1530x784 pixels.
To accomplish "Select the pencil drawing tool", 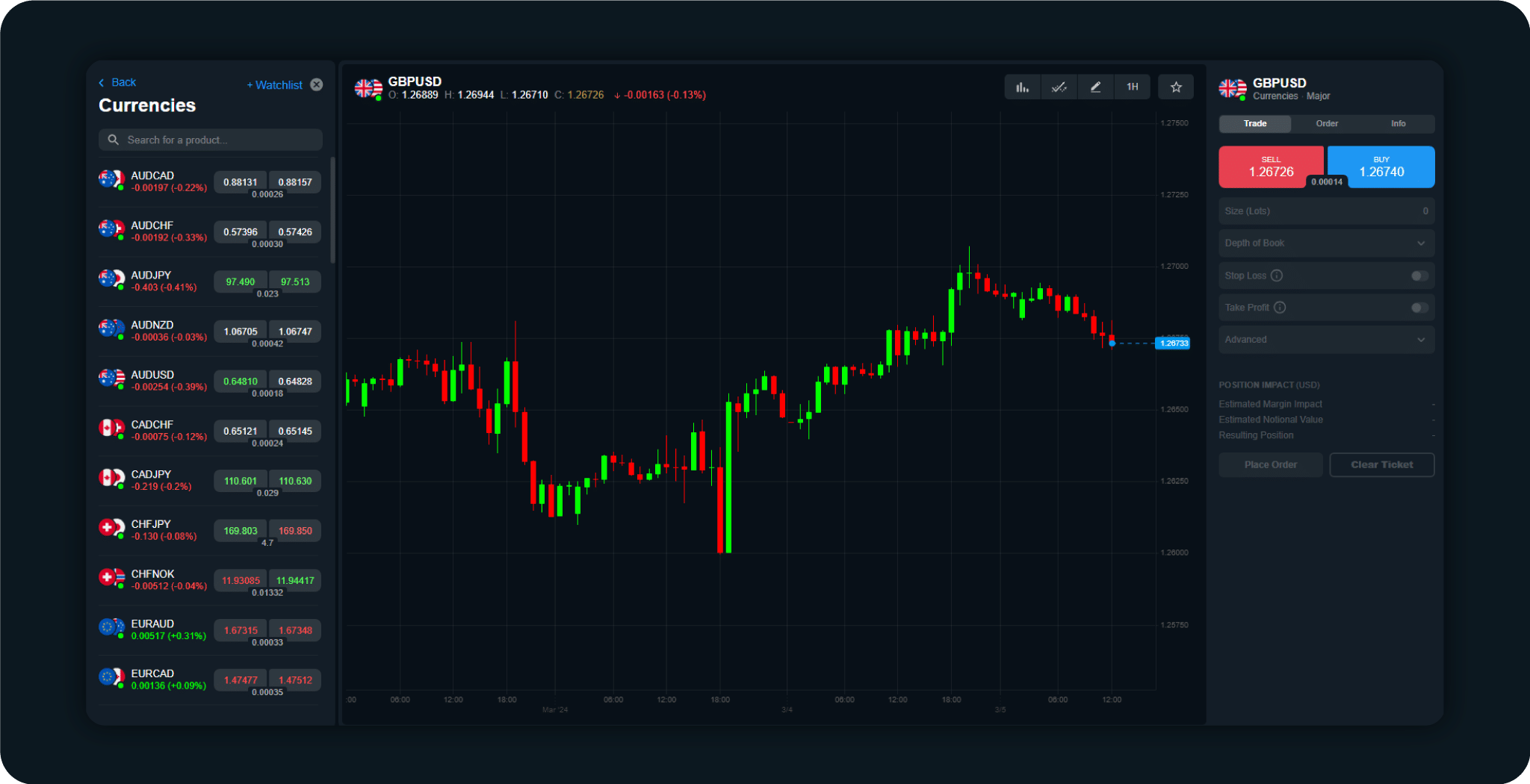I will (1095, 87).
